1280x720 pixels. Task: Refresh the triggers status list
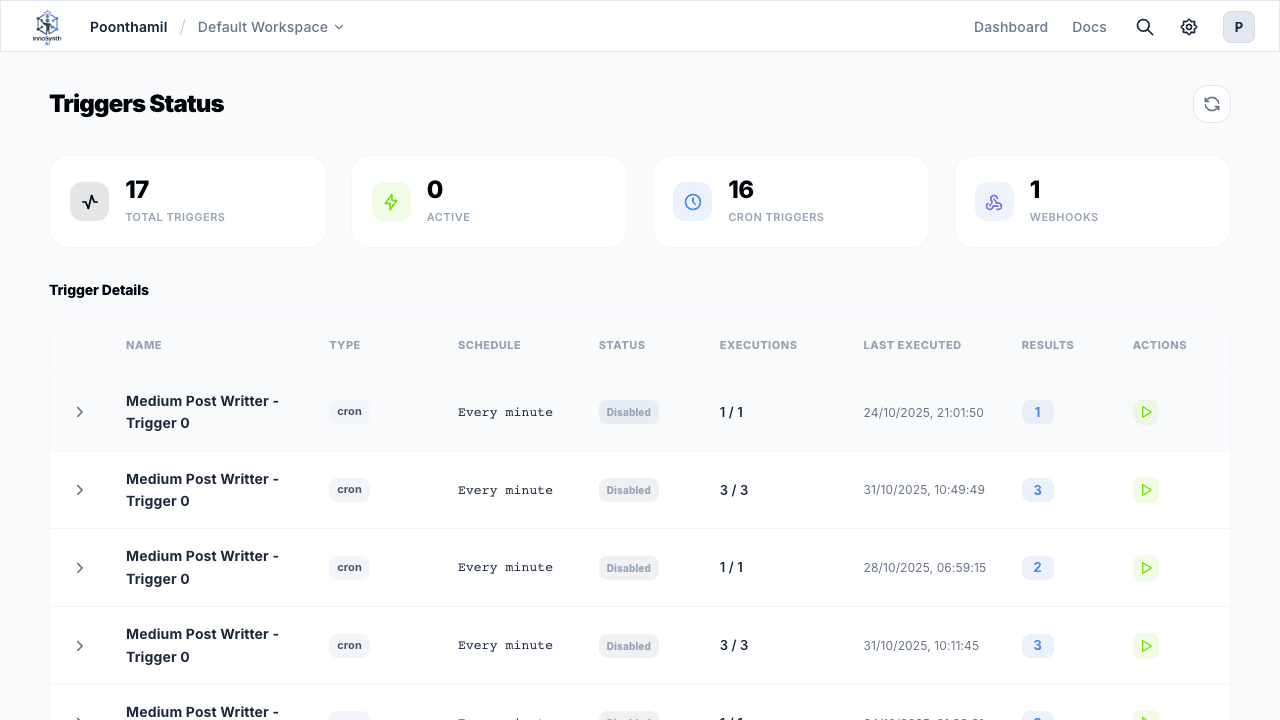[x=1212, y=104]
